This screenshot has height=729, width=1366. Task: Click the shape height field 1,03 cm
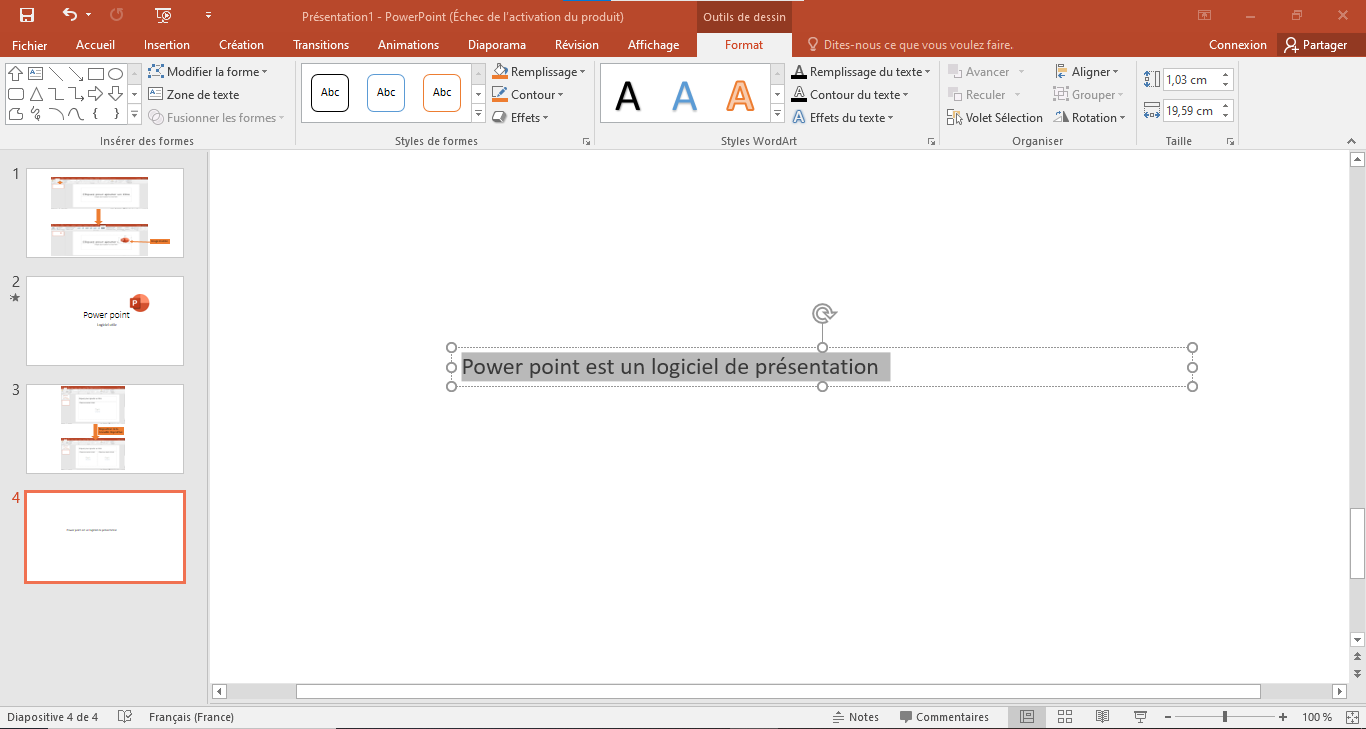[x=1190, y=80]
